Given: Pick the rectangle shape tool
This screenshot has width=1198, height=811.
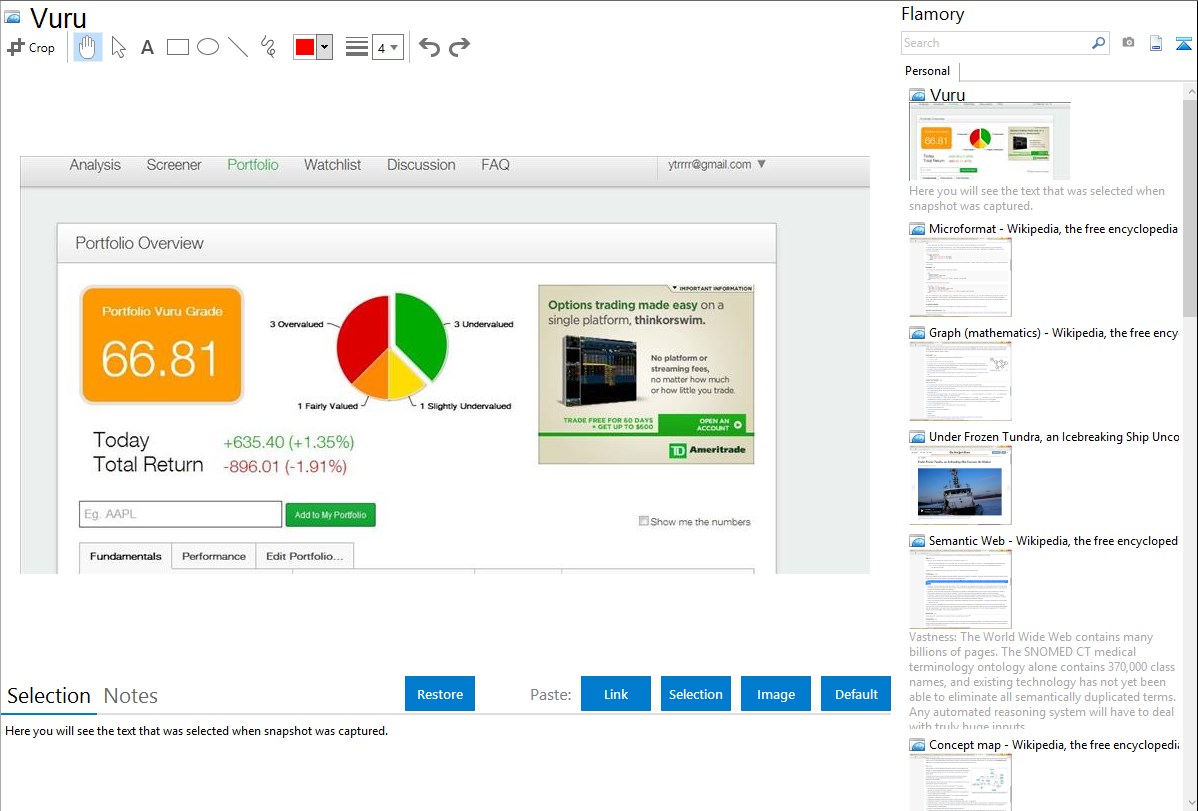Looking at the screenshot, I should coord(178,47).
